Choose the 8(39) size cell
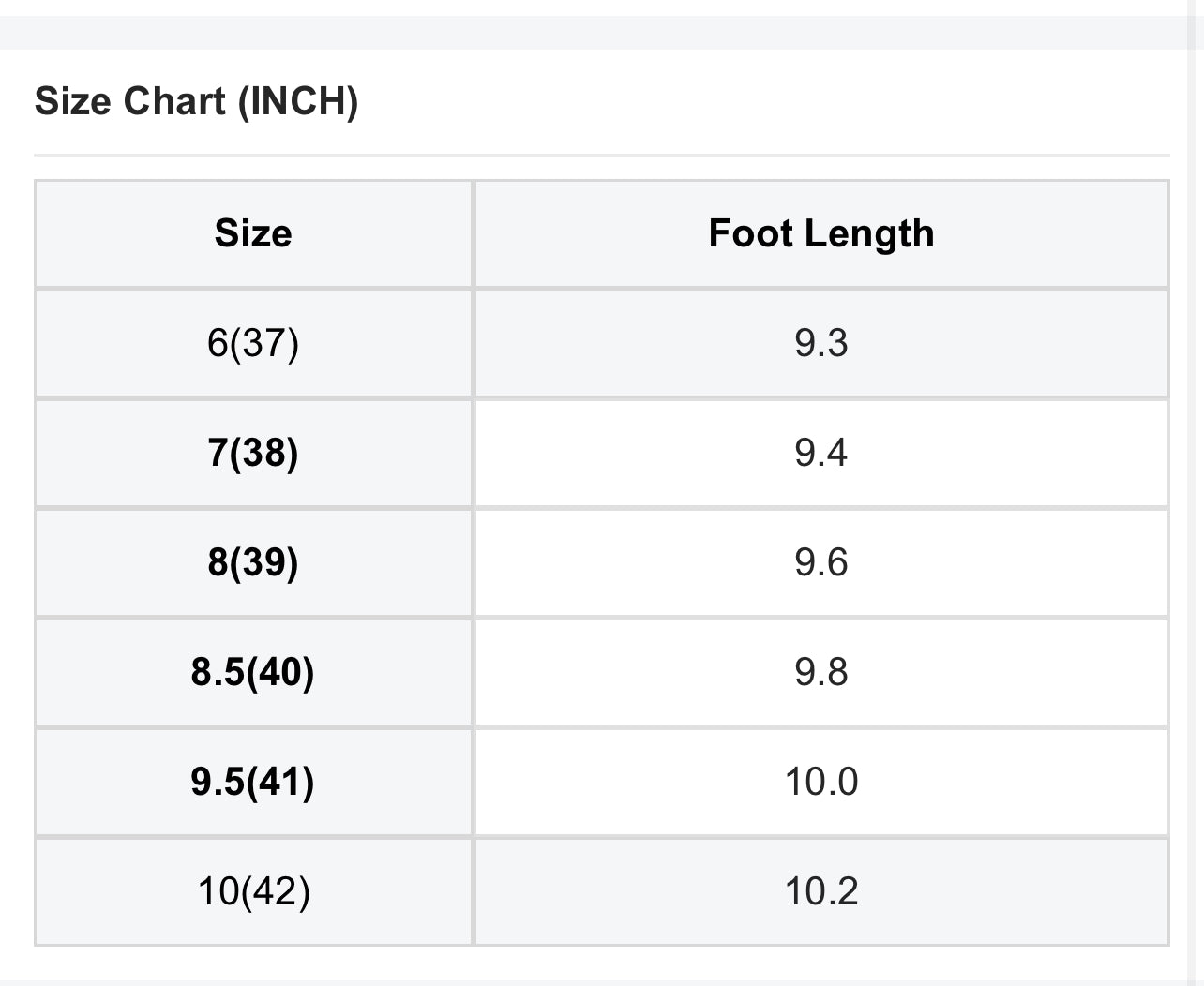 (253, 562)
